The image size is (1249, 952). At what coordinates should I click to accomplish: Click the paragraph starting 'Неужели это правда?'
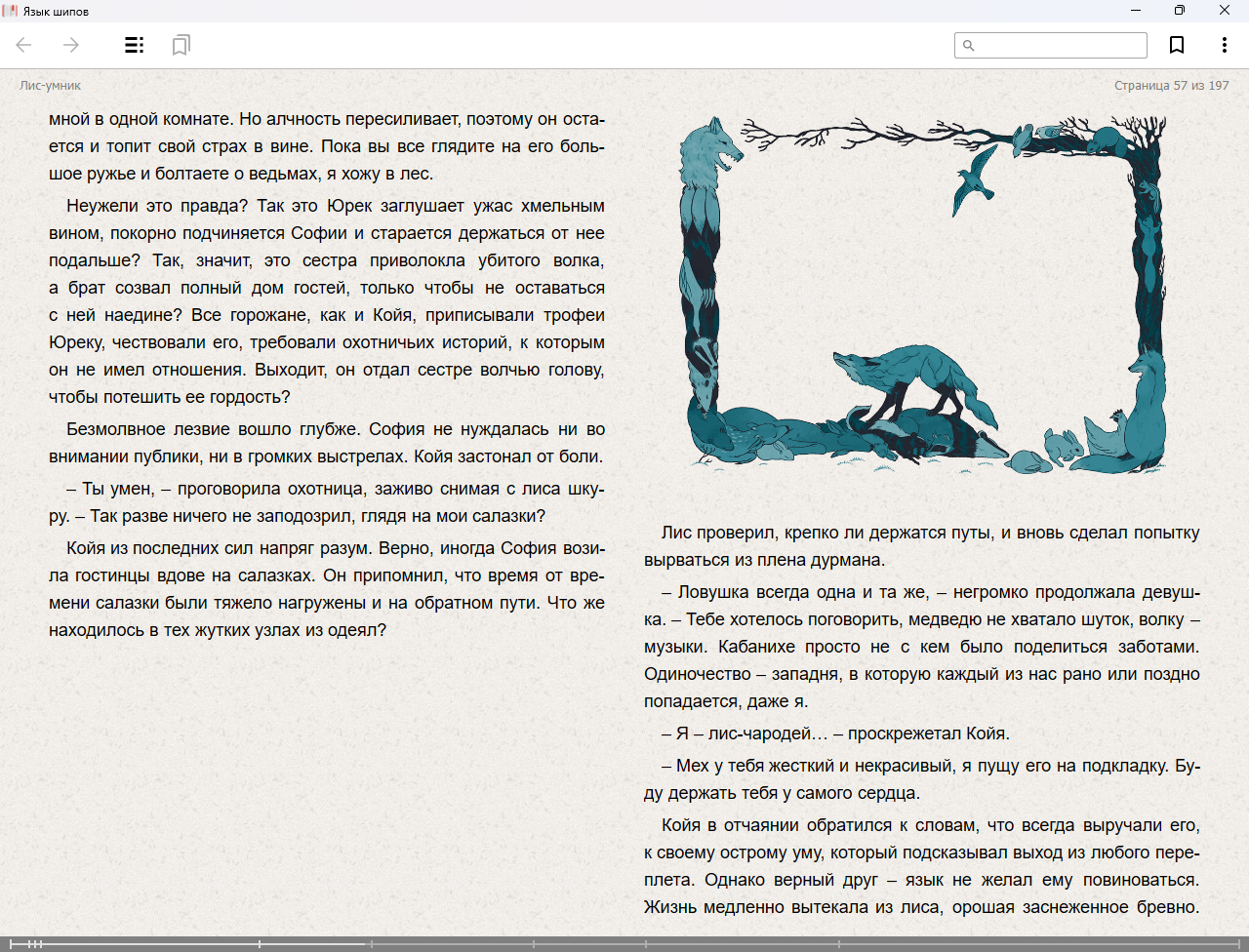[x=327, y=301]
